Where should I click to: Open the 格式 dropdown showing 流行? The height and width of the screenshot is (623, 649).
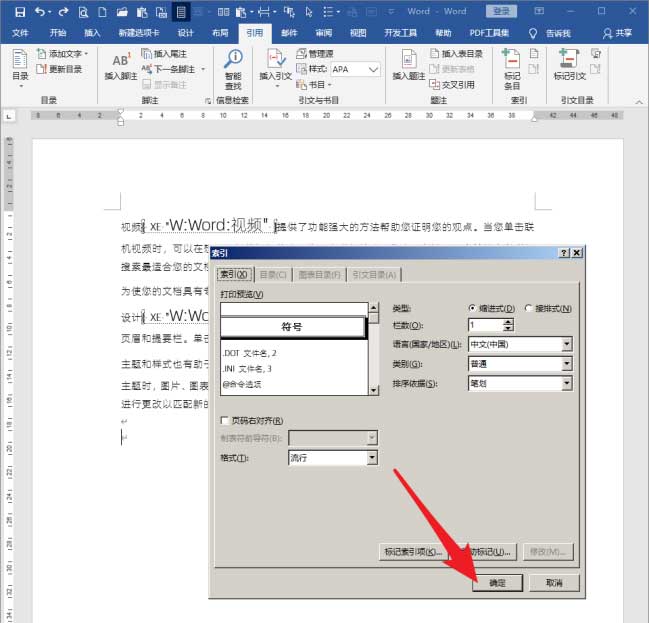coord(372,457)
